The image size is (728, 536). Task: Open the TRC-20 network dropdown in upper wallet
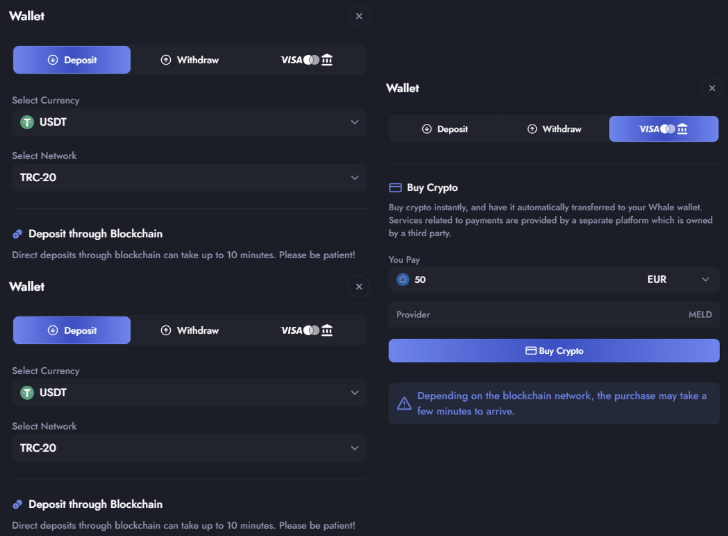click(188, 178)
